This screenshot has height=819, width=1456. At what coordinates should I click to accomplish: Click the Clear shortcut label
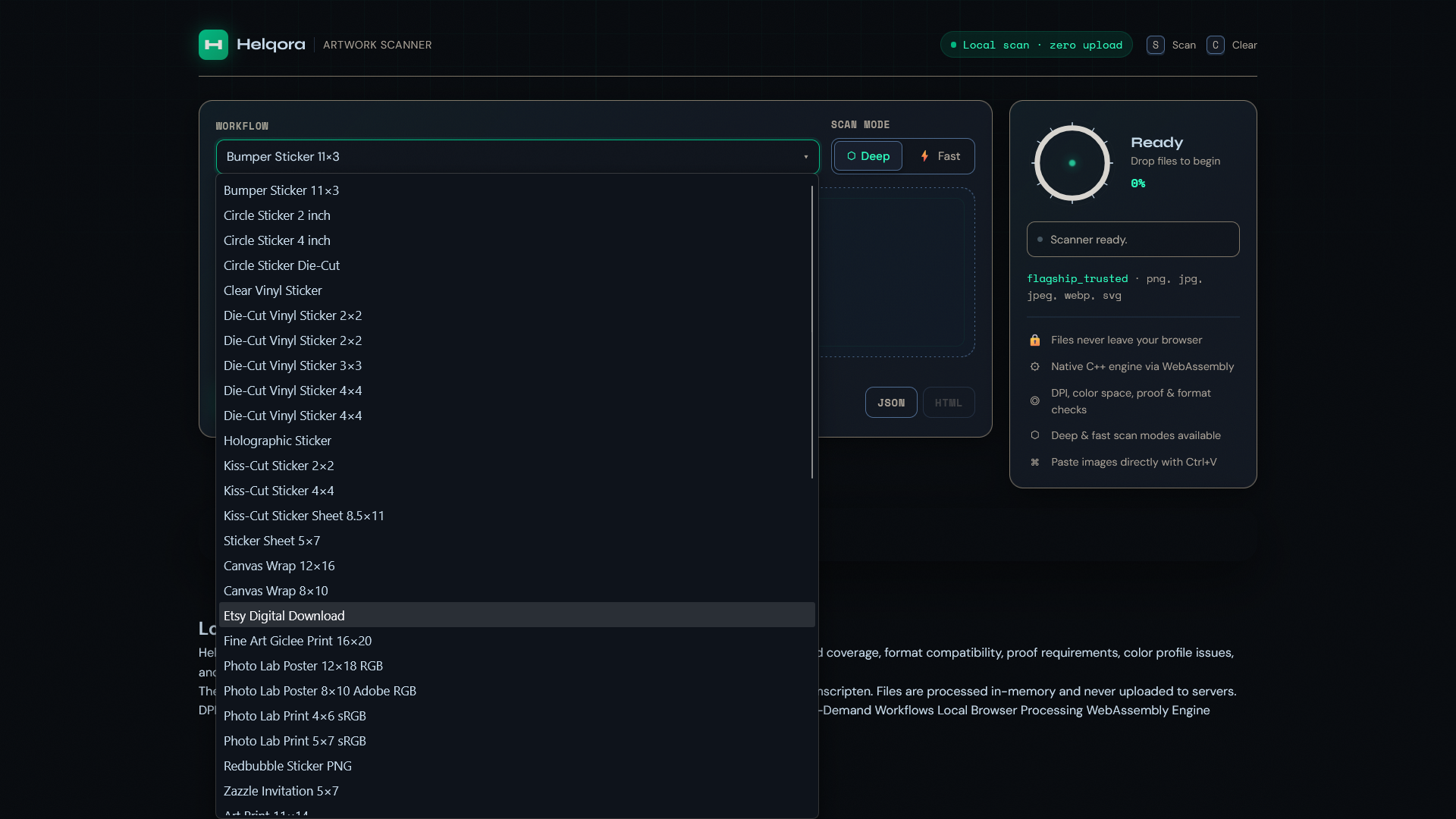tap(1244, 45)
